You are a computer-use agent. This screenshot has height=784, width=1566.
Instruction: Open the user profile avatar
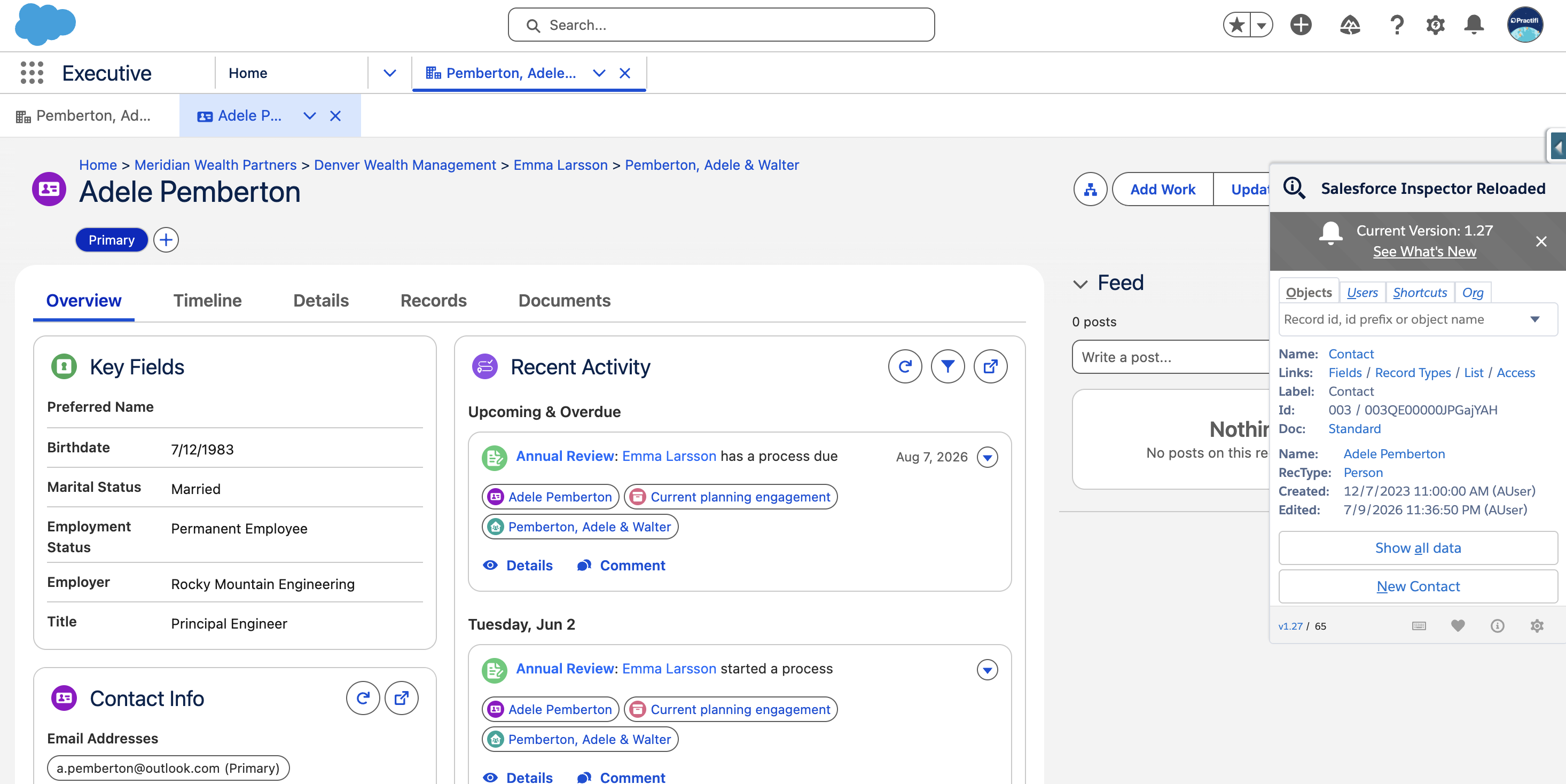1525,25
